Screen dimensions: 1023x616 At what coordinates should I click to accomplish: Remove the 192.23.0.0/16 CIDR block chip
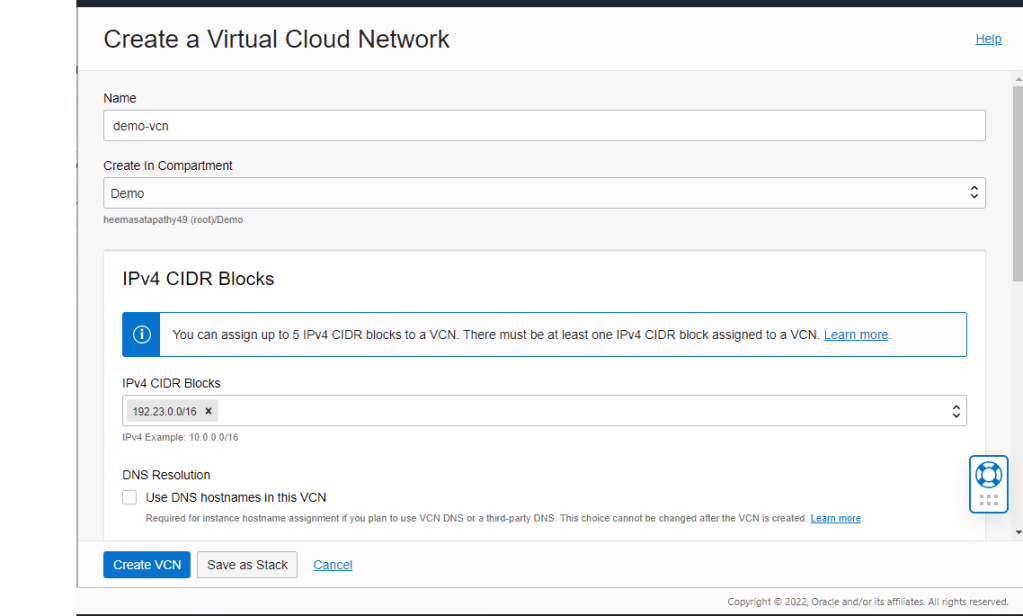point(208,411)
